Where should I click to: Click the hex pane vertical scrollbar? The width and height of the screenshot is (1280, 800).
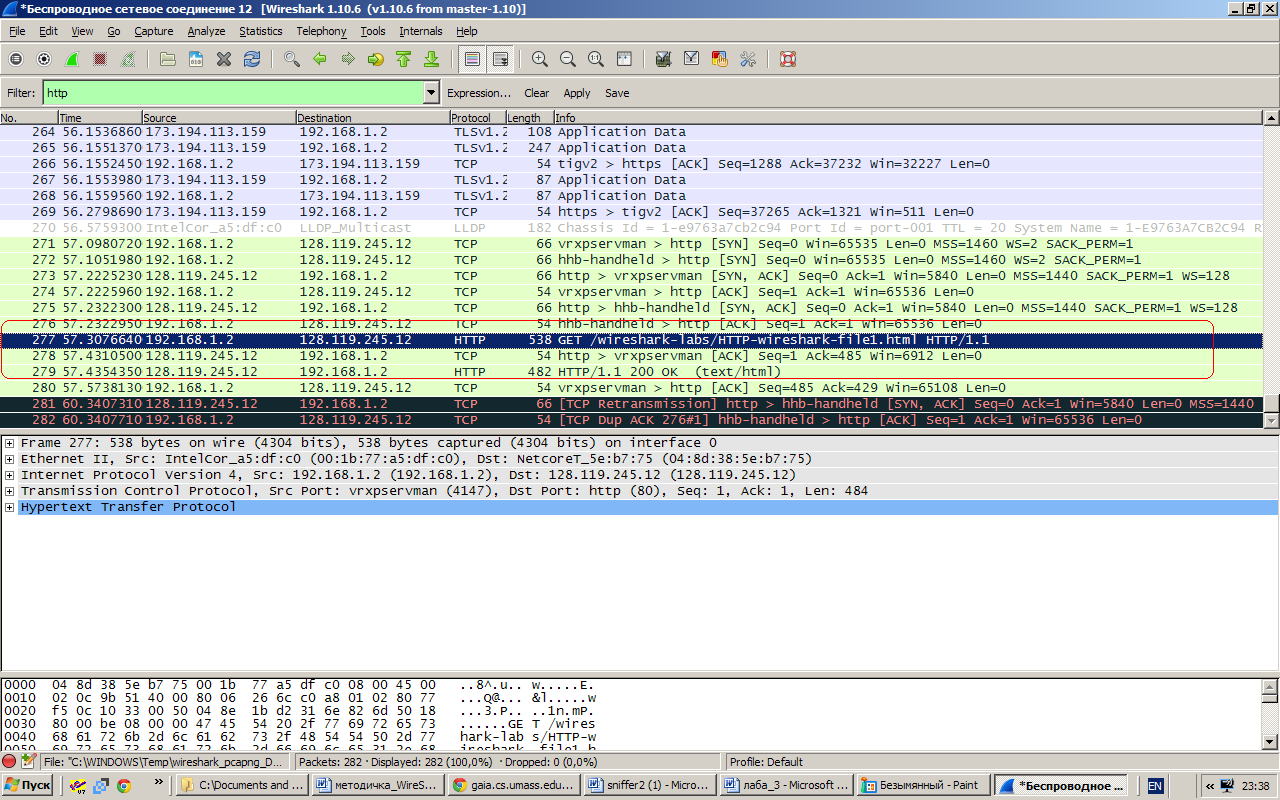(1270, 713)
